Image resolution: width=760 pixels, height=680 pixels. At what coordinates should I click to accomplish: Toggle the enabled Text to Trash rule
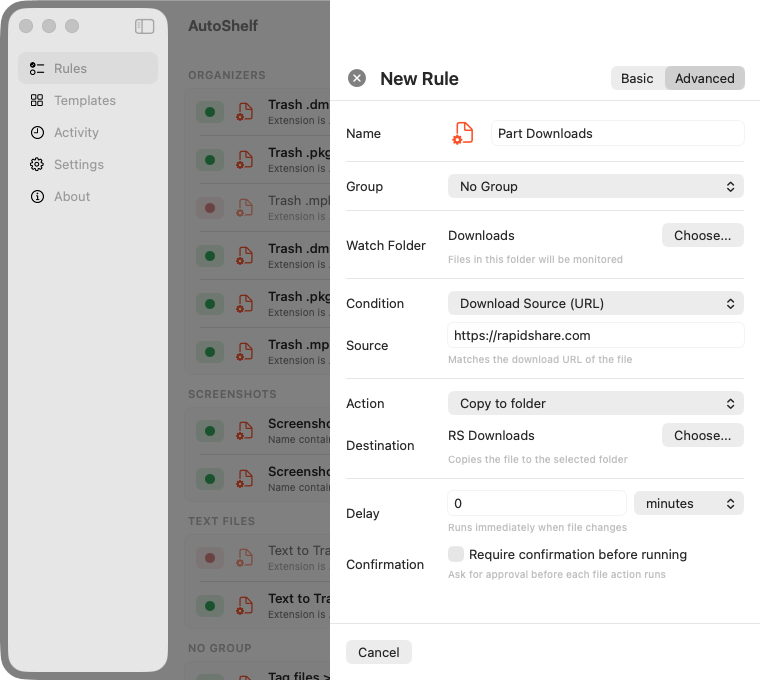pyautogui.click(x=210, y=606)
